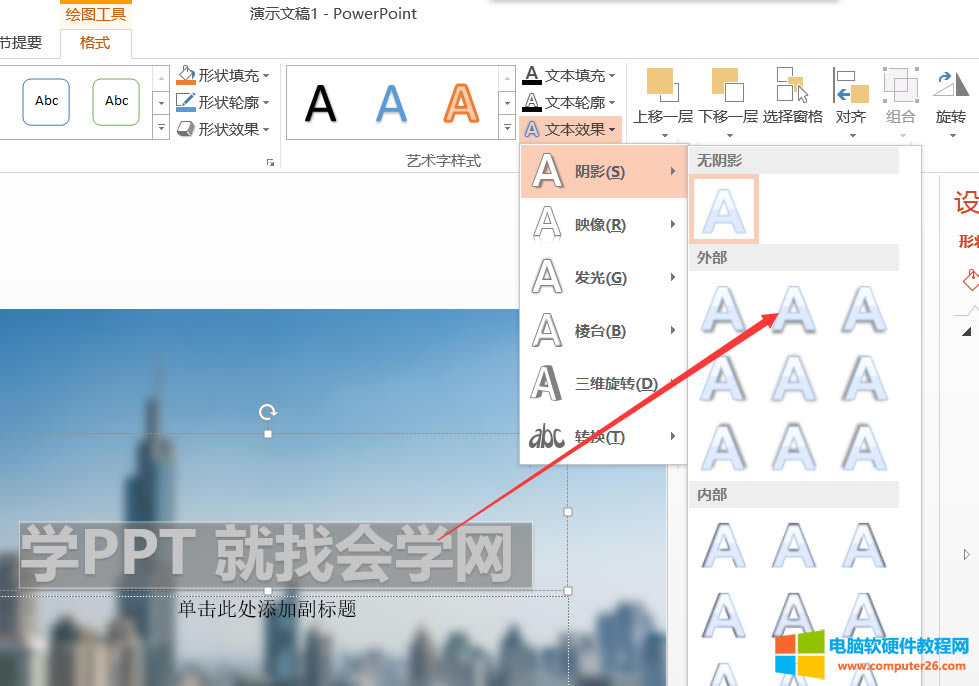Viewport: 979px width, 686px height.
Task: Expand the WordArt styles gallery
Action: tap(507, 128)
